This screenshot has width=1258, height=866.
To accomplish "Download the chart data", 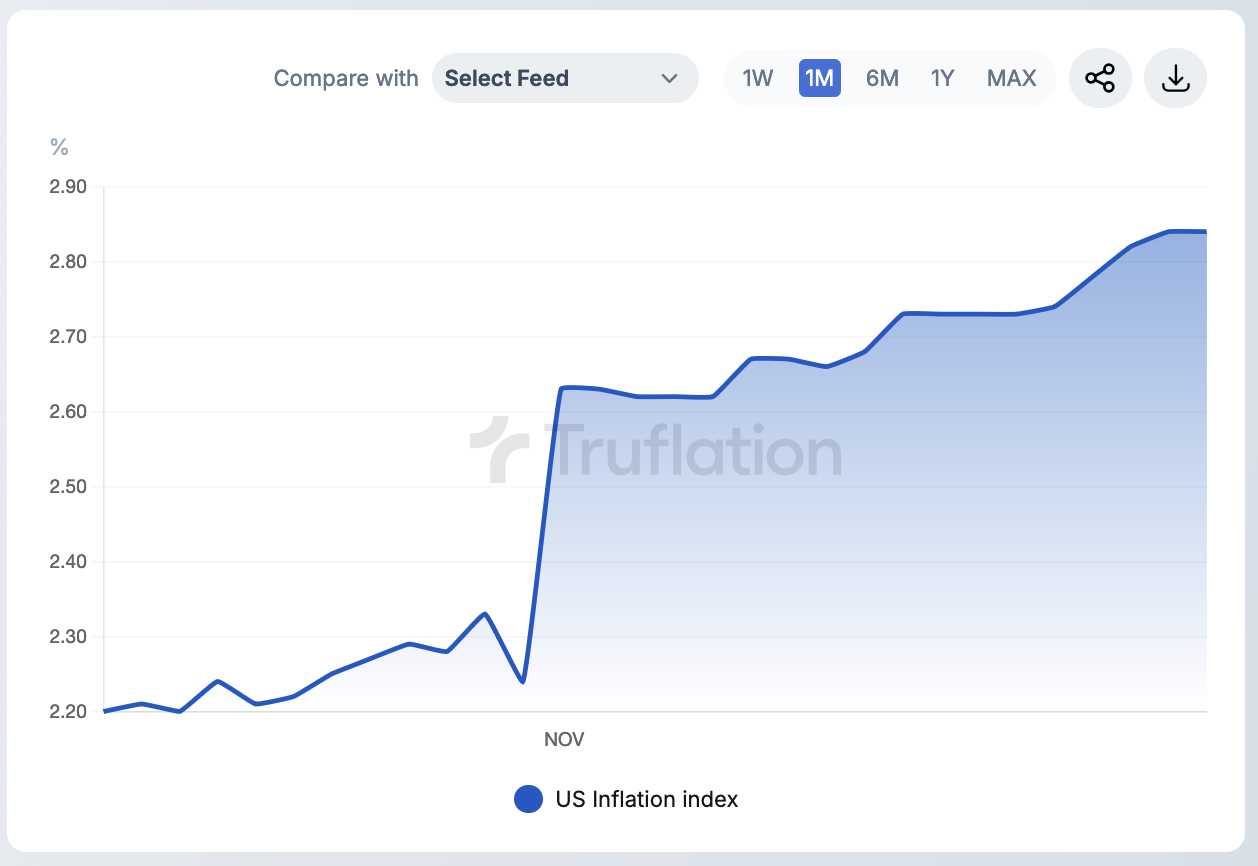I will tap(1175, 78).
